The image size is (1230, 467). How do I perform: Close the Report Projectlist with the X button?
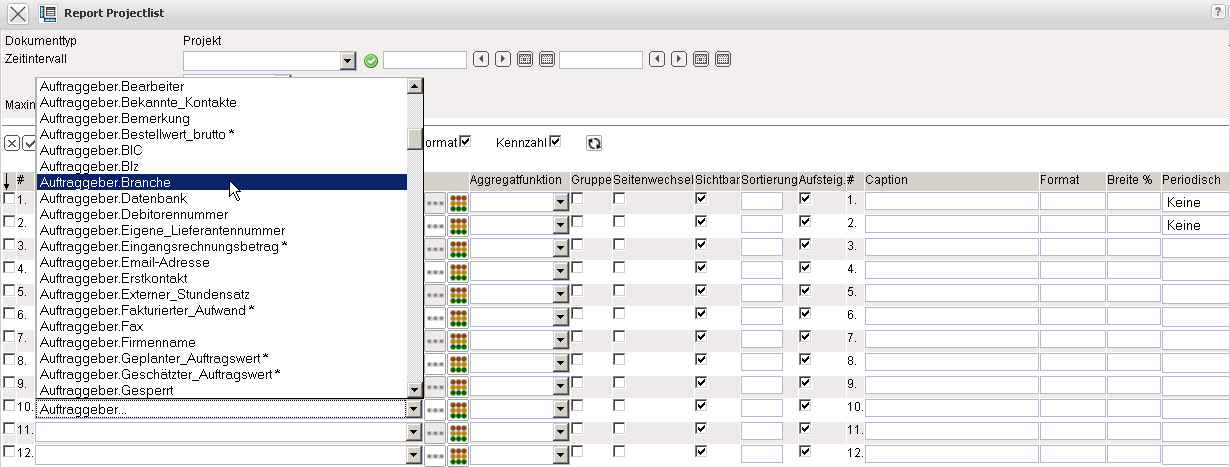tap(18, 14)
